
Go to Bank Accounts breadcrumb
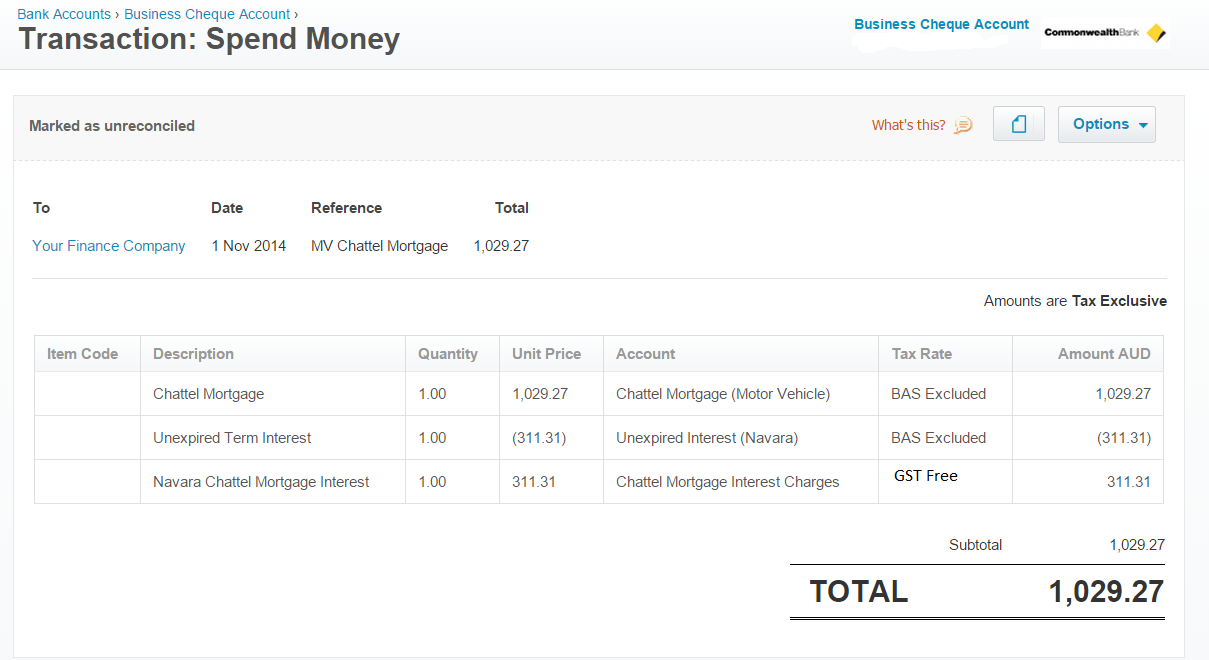click(64, 14)
